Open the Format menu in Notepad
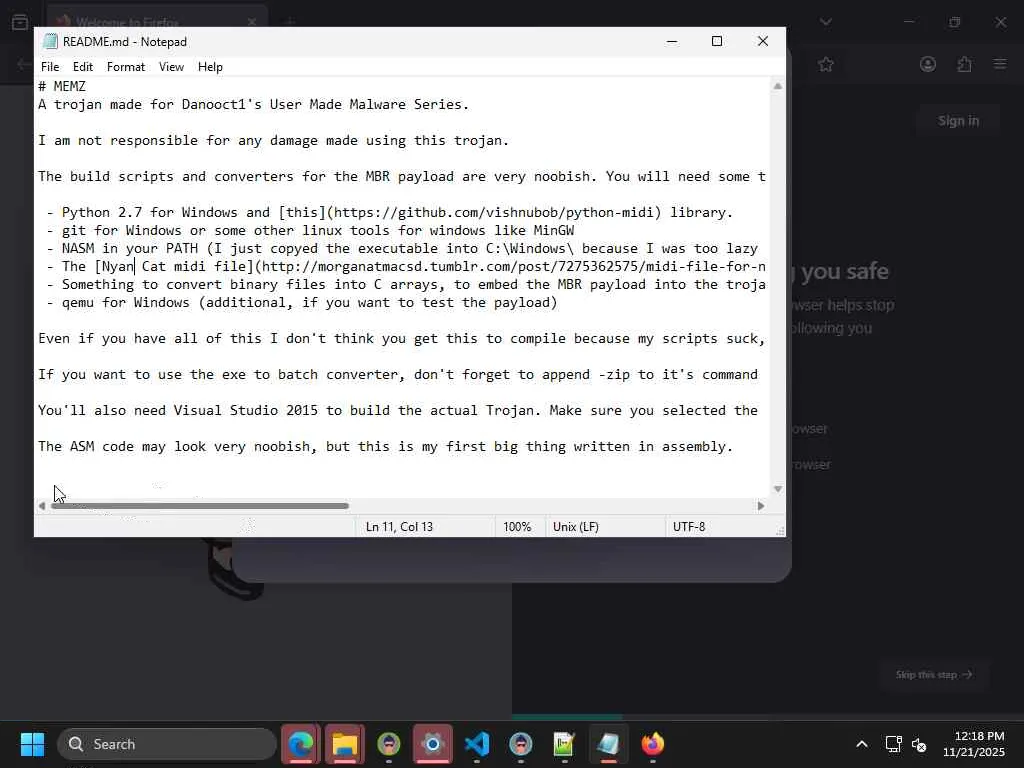 pos(125,67)
